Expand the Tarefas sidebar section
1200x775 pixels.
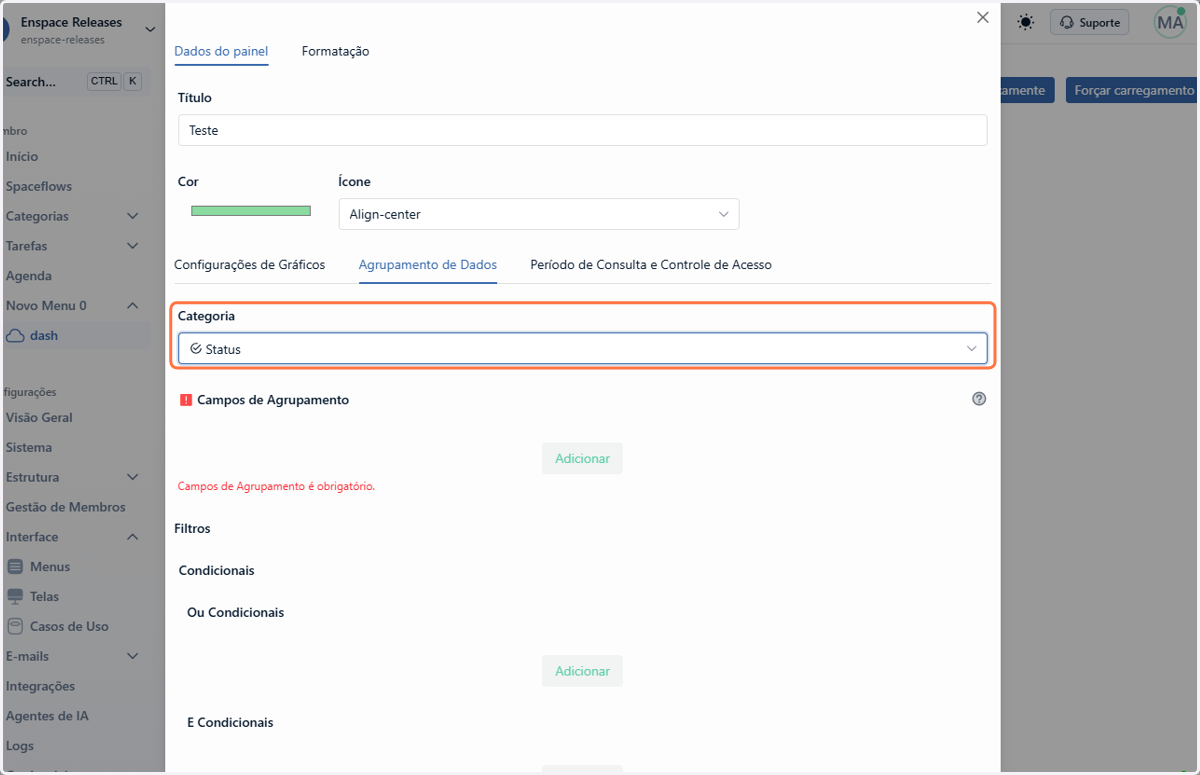(x=132, y=246)
